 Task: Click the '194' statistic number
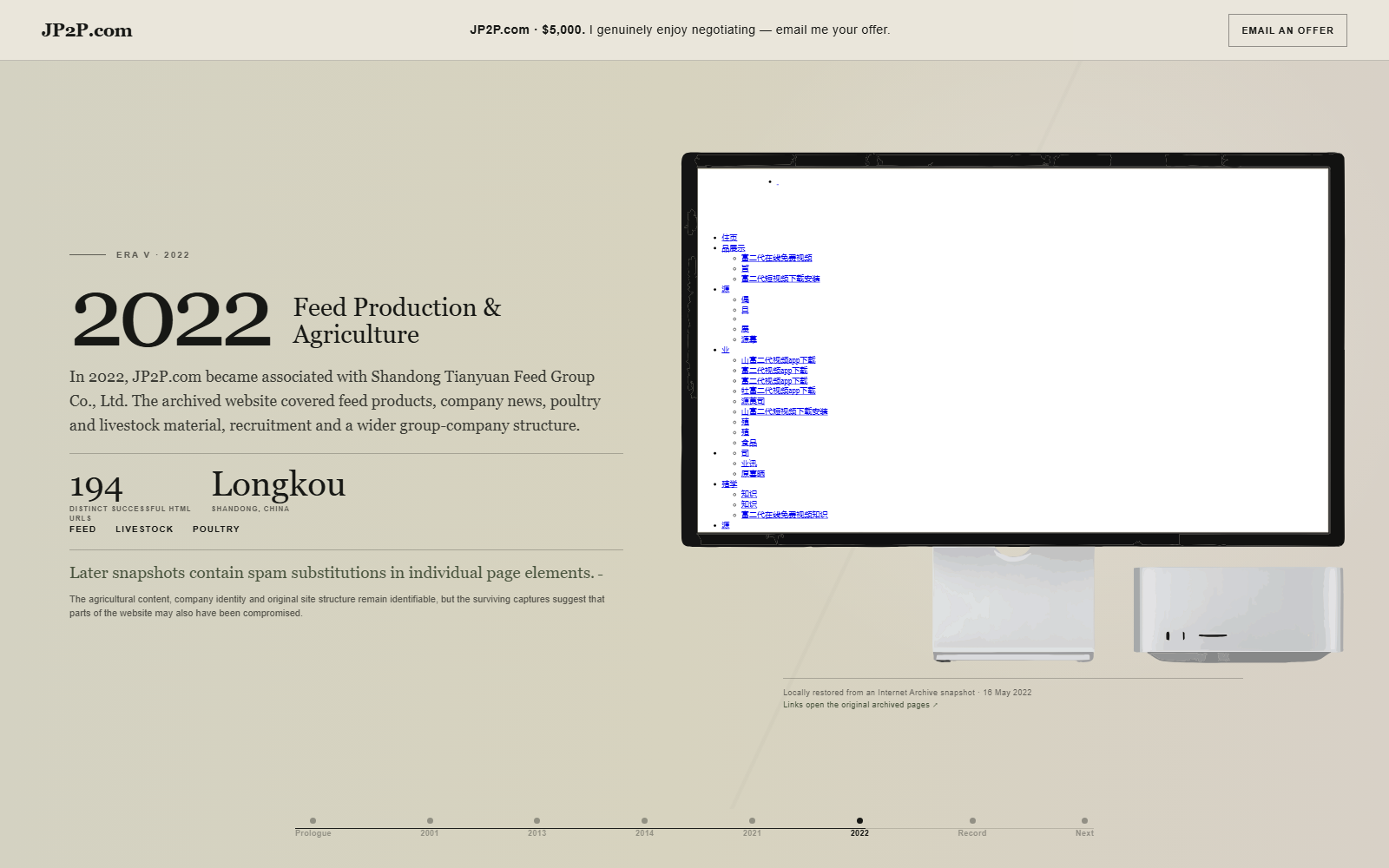[x=96, y=486]
